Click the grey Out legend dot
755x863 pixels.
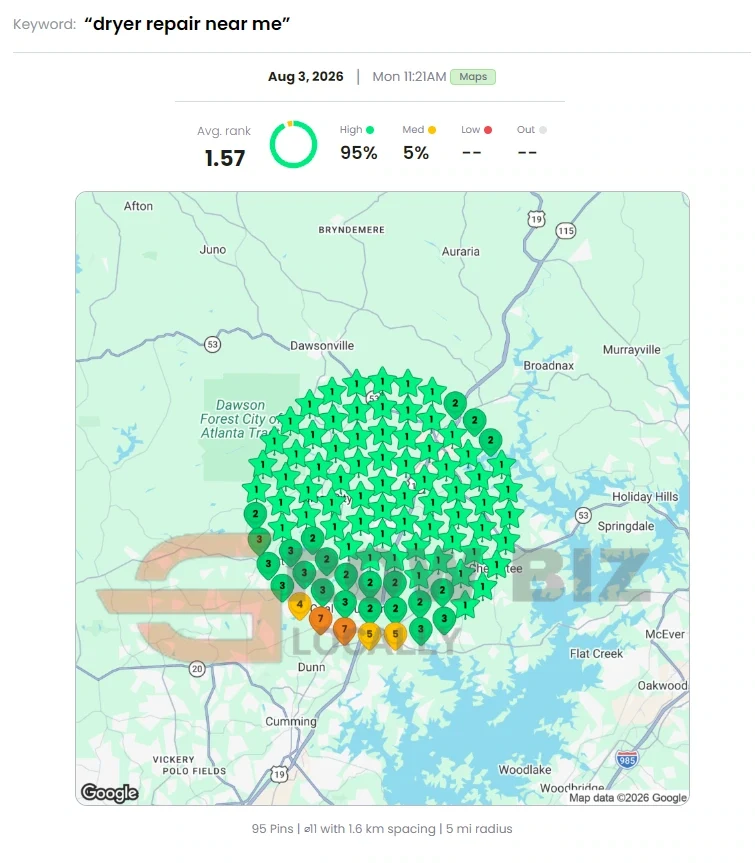pyautogui.click(x=543, y=130)
